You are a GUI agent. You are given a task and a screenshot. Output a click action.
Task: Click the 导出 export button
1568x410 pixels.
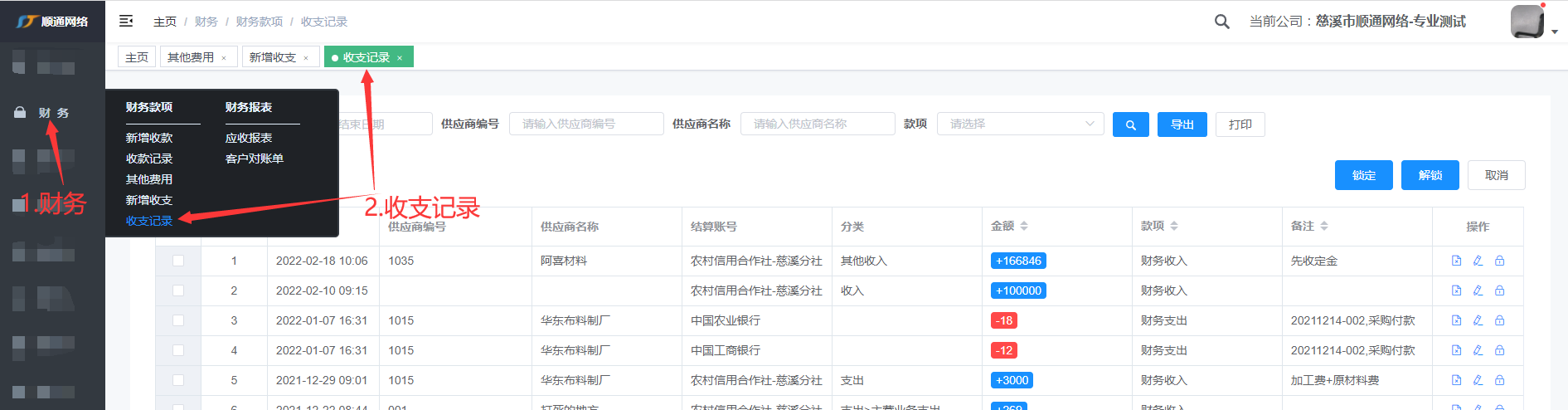(1182, 124)
